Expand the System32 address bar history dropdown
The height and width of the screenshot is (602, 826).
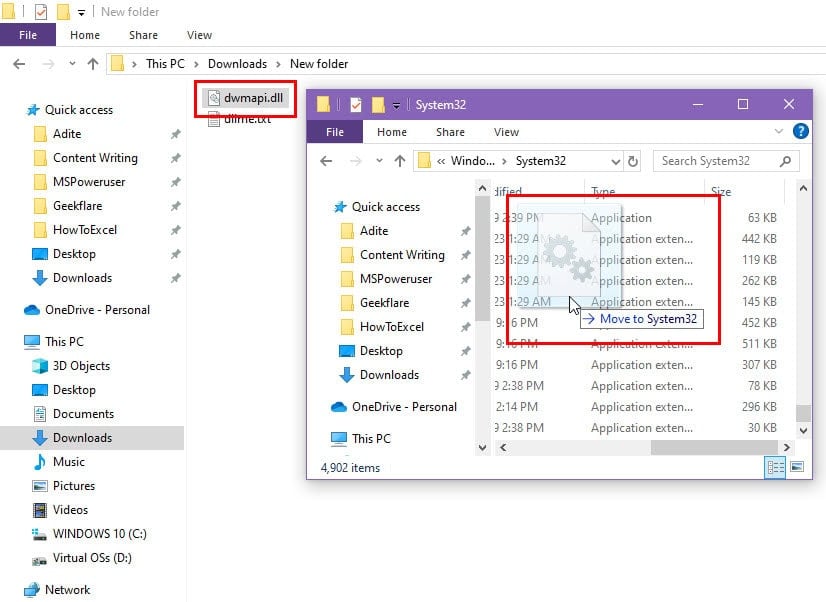[615, 161]
